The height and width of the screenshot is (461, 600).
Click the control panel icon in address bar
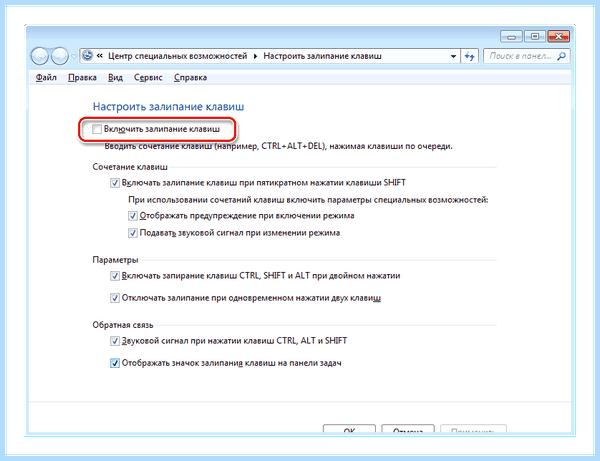tap(88, 56)
